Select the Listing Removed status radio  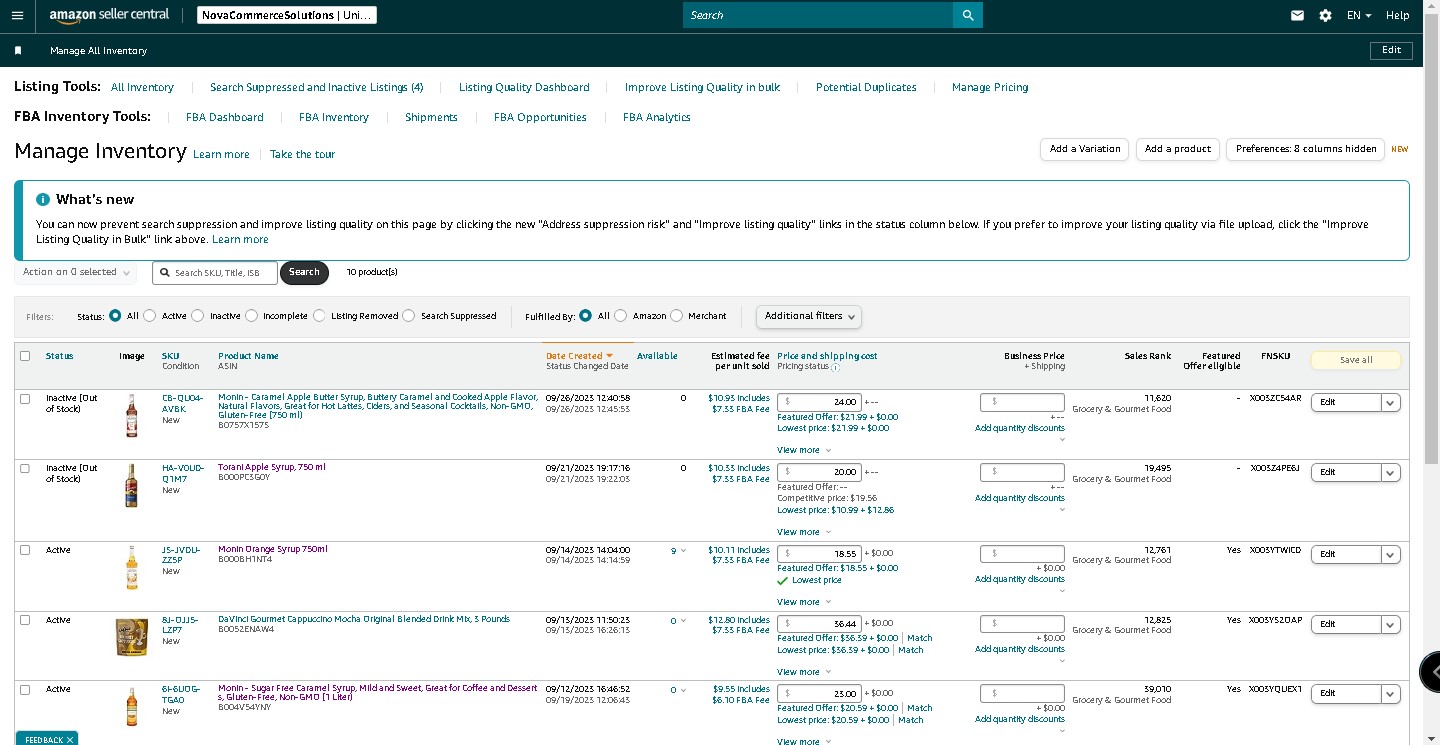click(x=319, y=316)
